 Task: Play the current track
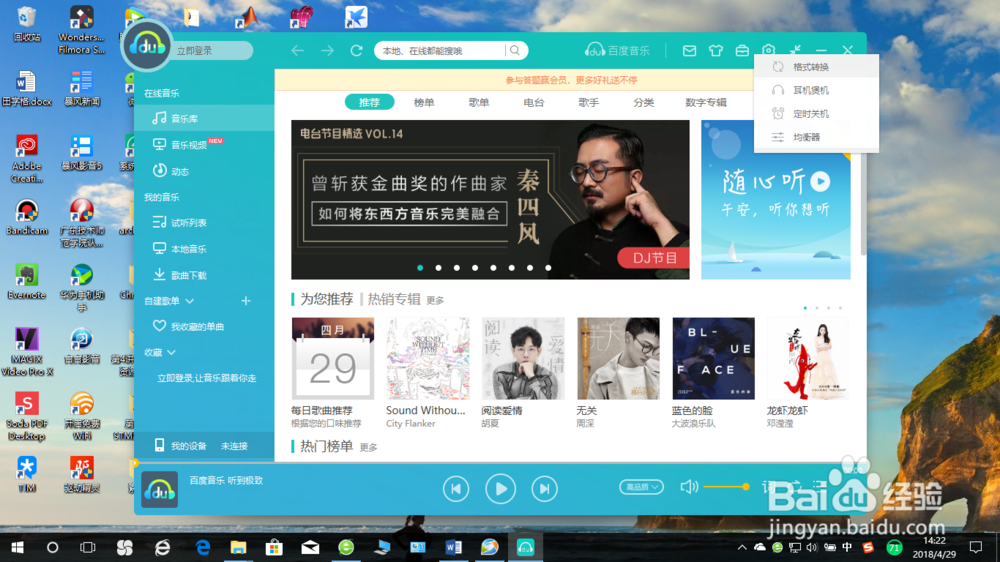click(x=501, y=489)
